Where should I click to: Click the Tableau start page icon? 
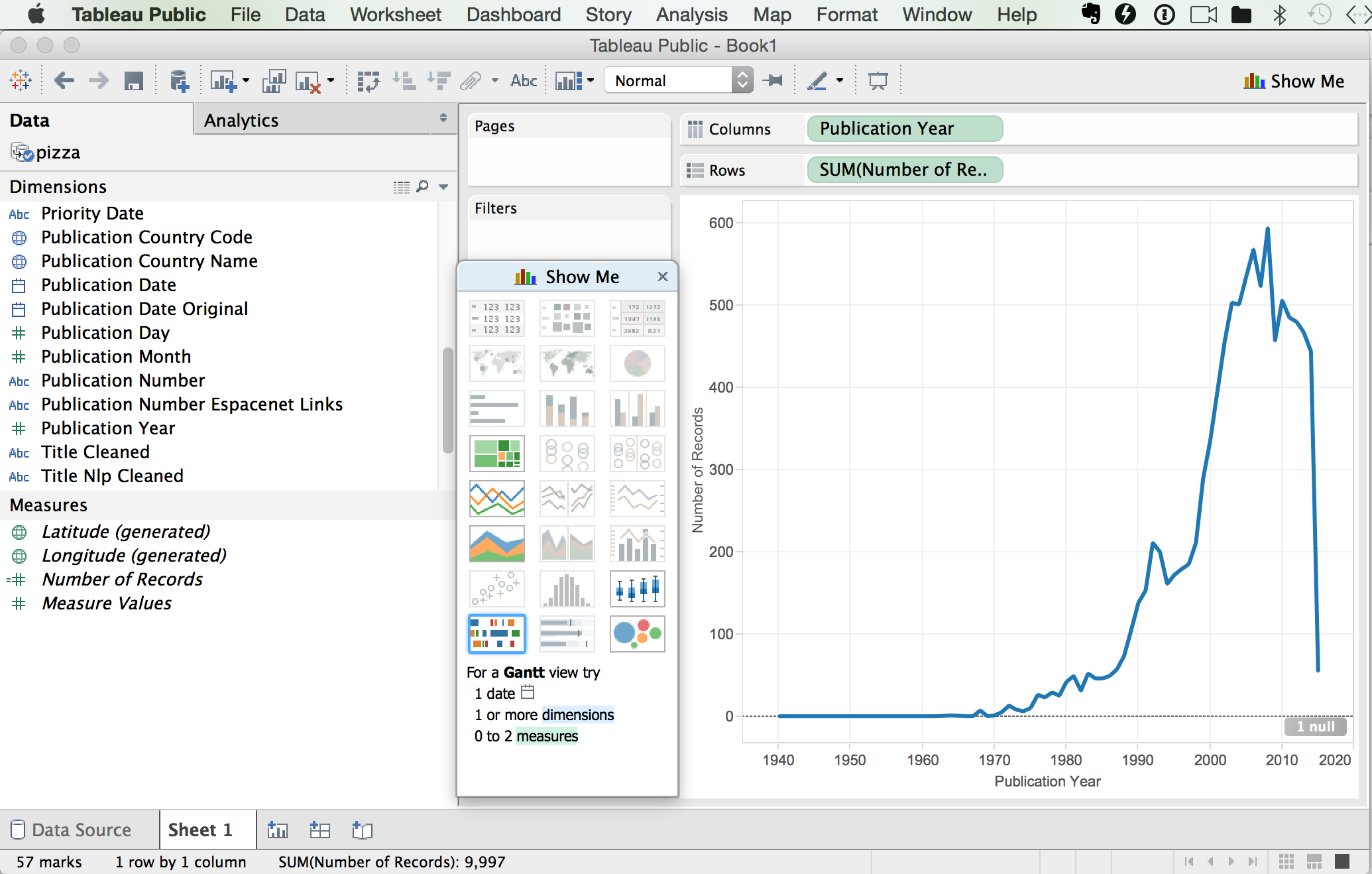pos(21,81)
